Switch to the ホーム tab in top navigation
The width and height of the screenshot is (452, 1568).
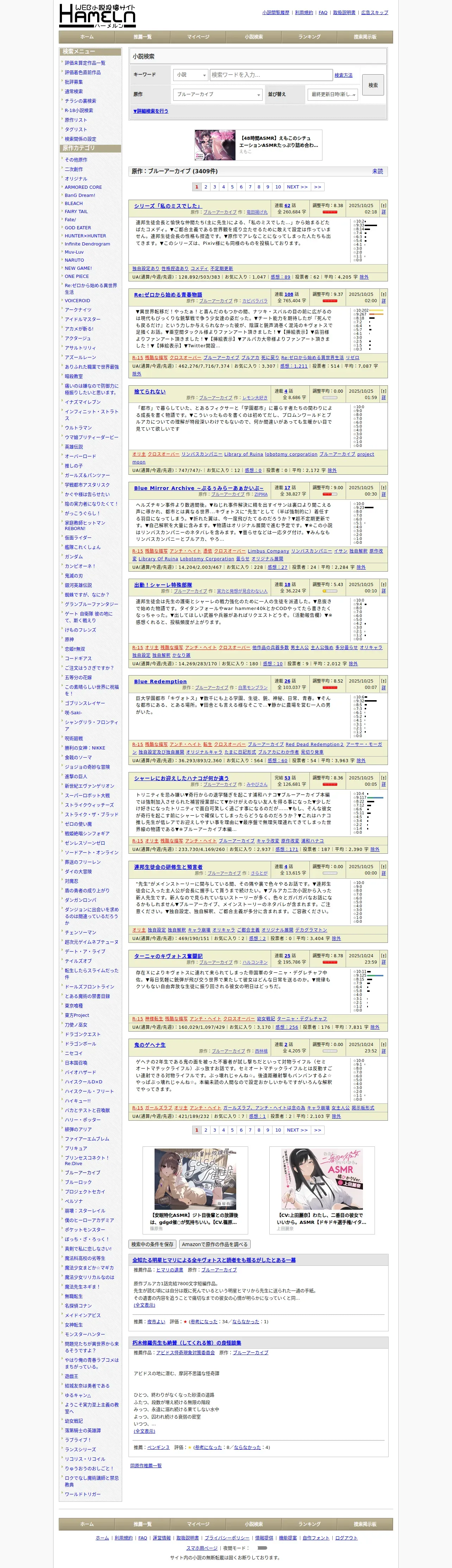click(x=87, y=37)
